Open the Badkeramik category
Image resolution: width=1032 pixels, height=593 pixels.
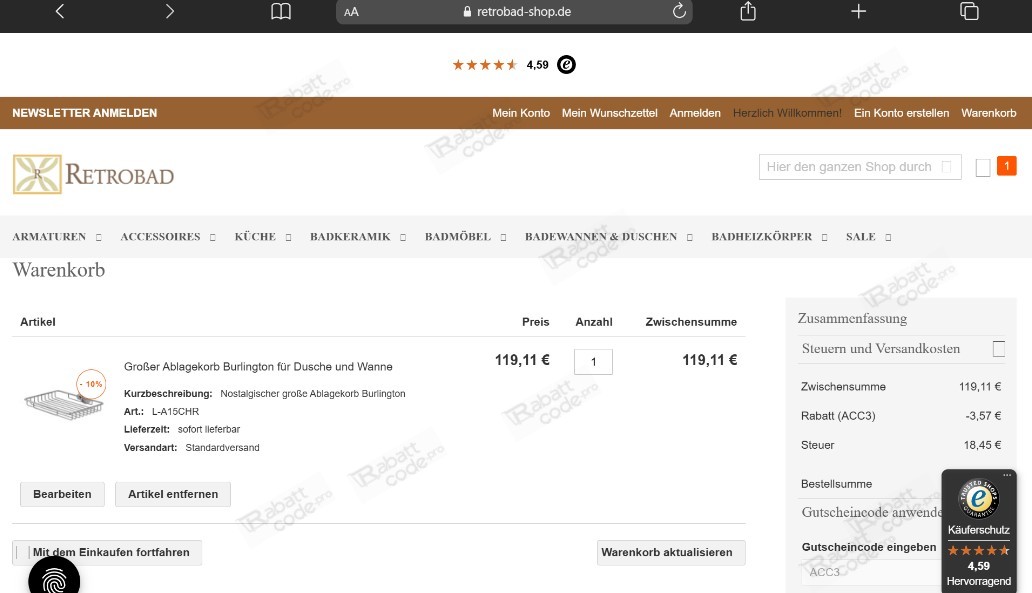(350, 237)
